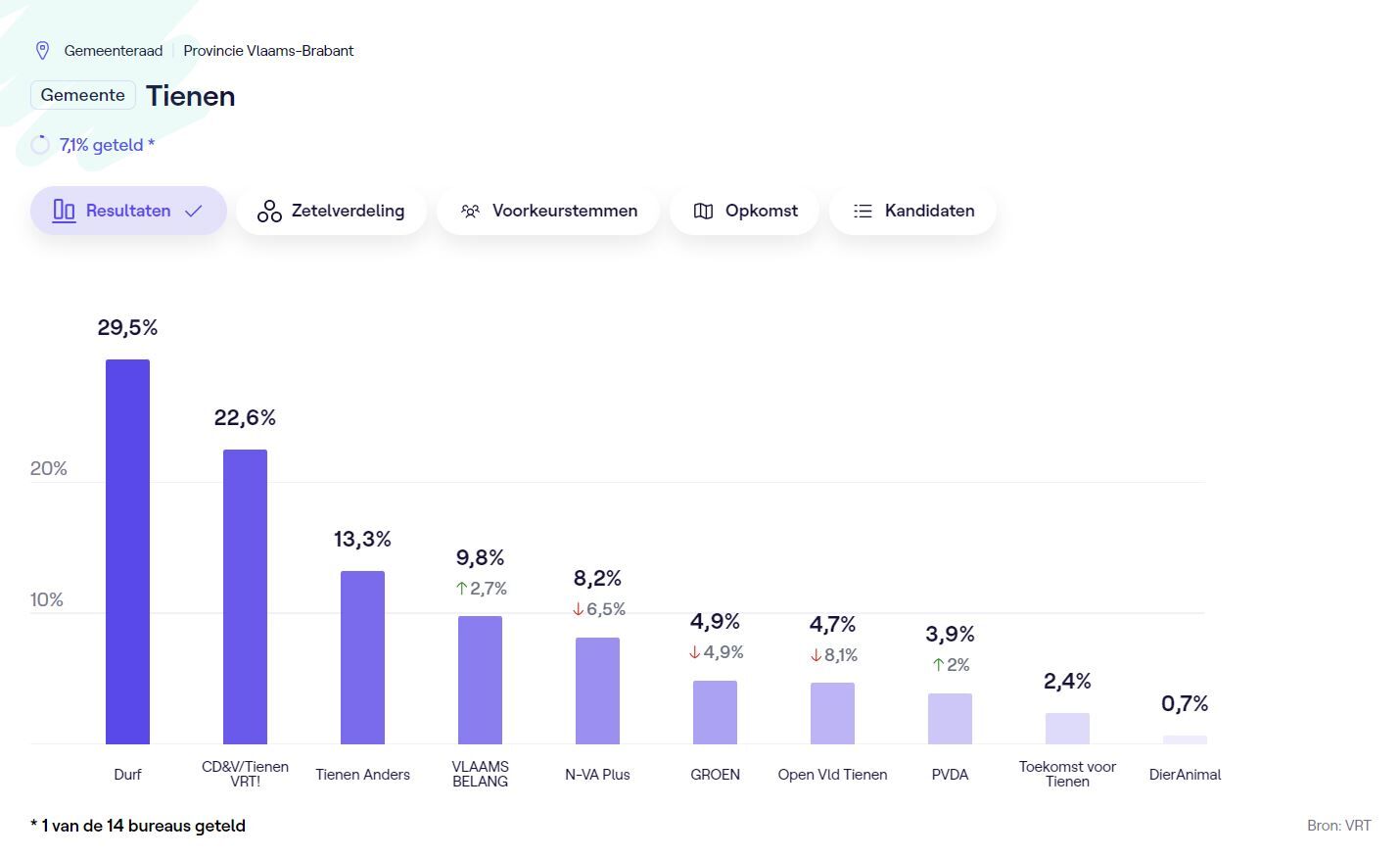Click the list icon beside Kandidaten

pyautogui.click(x=863, y=212)
